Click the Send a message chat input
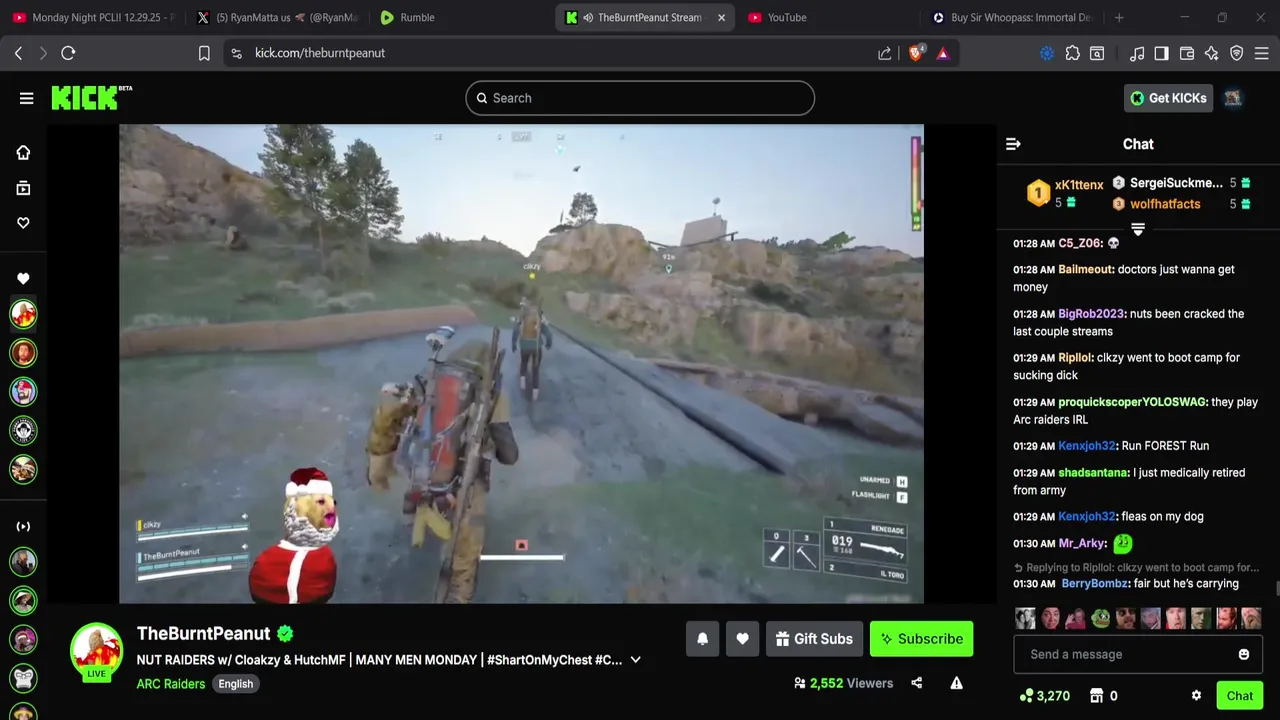This screenshot has width=1280, height=720. click(1125, 654)
